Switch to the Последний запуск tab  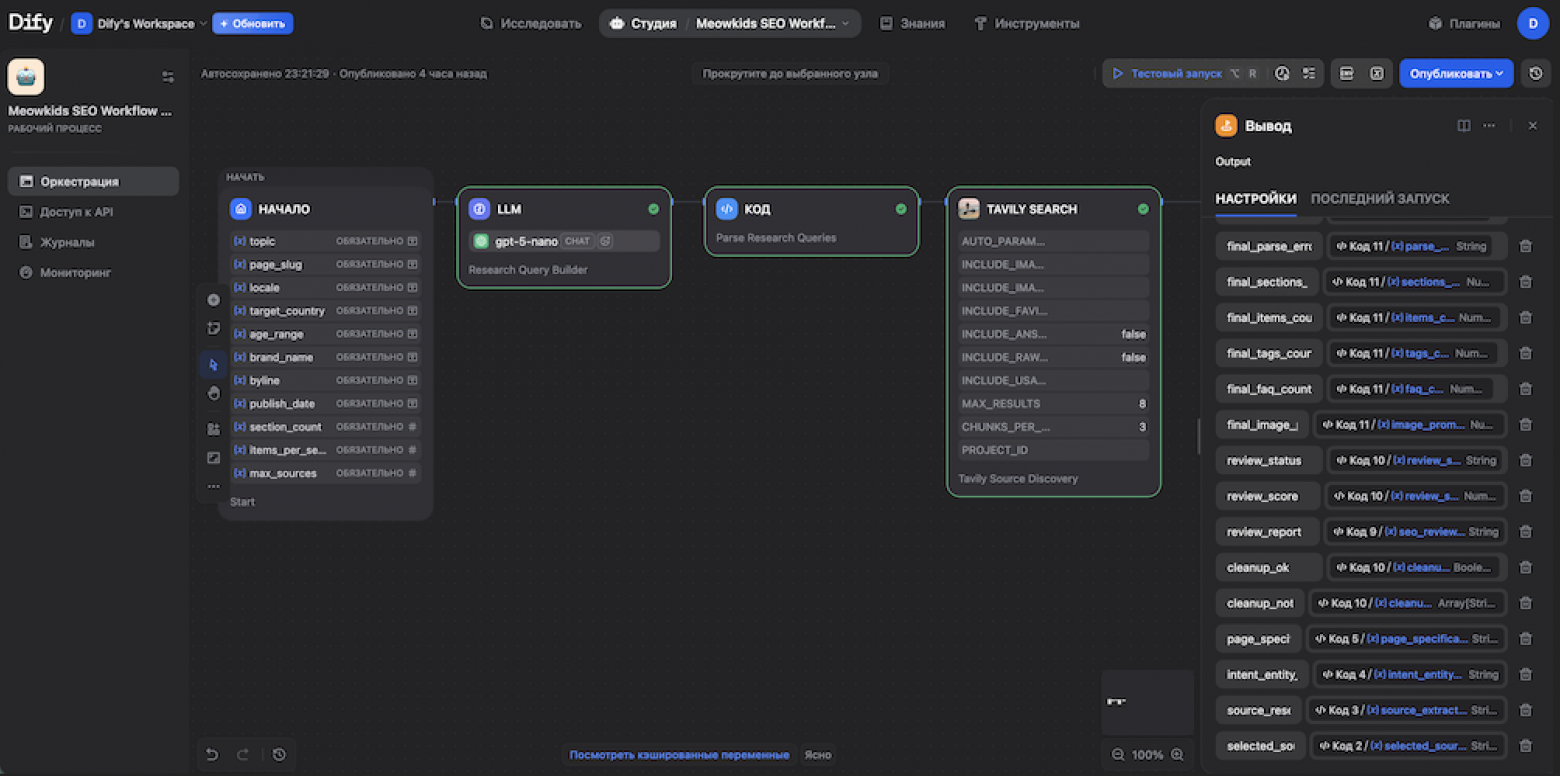pyautogui.click(x=1380, y=198)
